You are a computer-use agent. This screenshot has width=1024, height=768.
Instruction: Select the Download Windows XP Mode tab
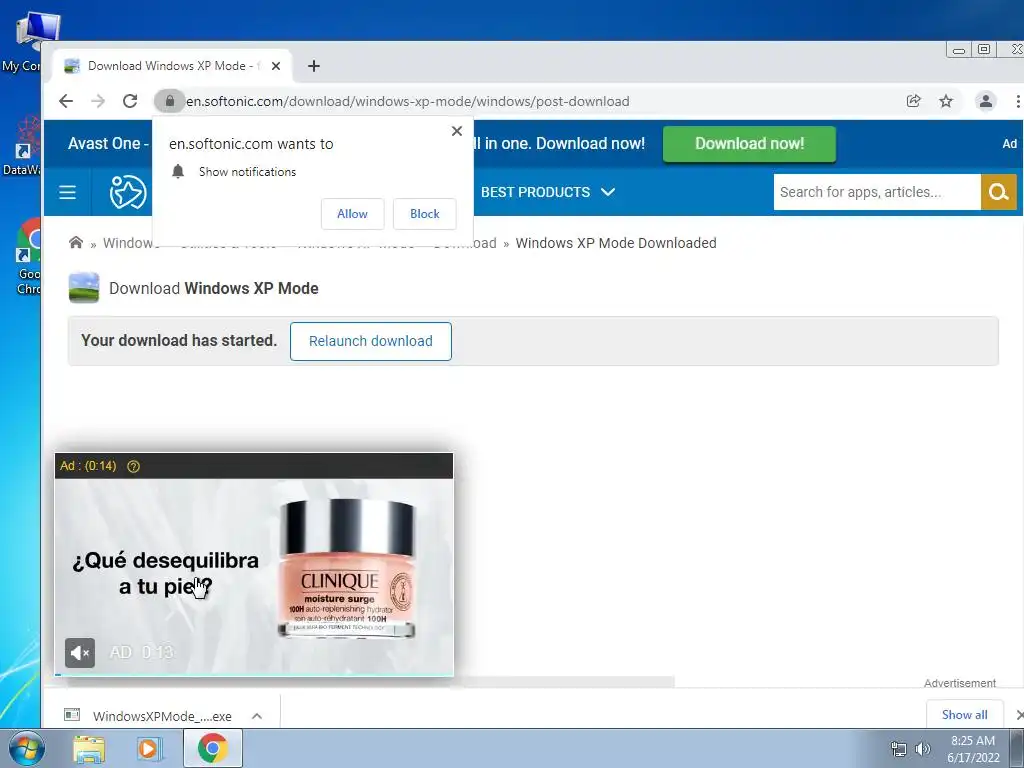172,66
